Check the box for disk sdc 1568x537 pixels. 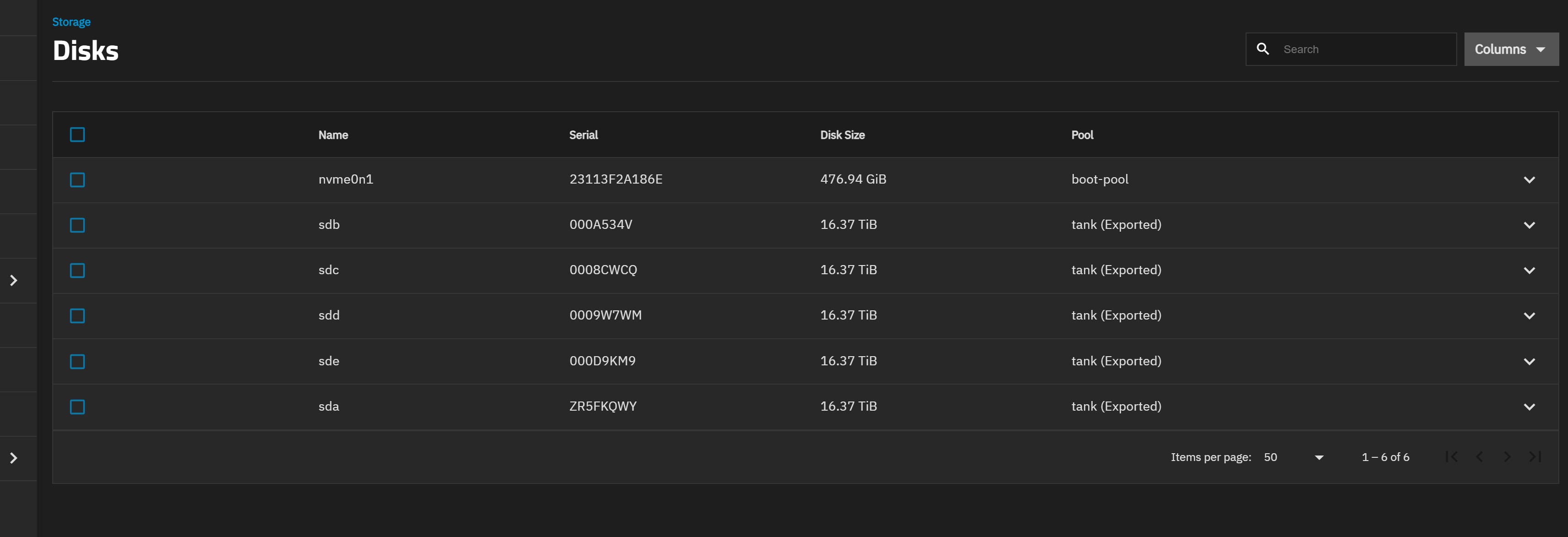[77, 270]
